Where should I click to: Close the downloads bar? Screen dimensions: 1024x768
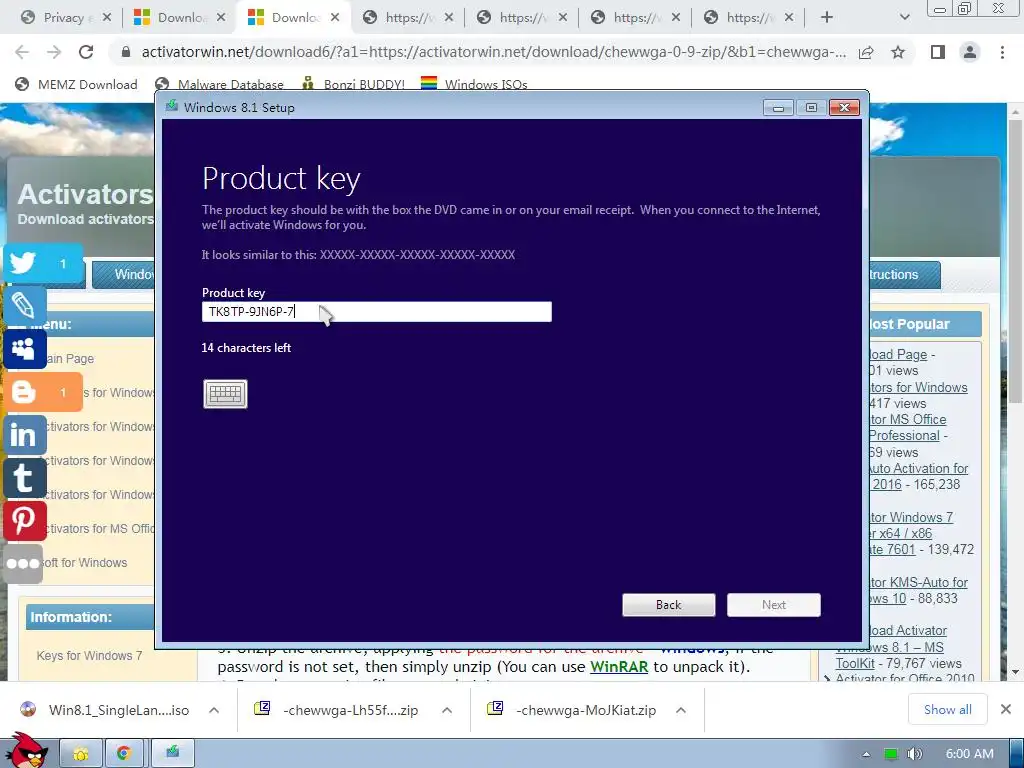pos(1006,709)
